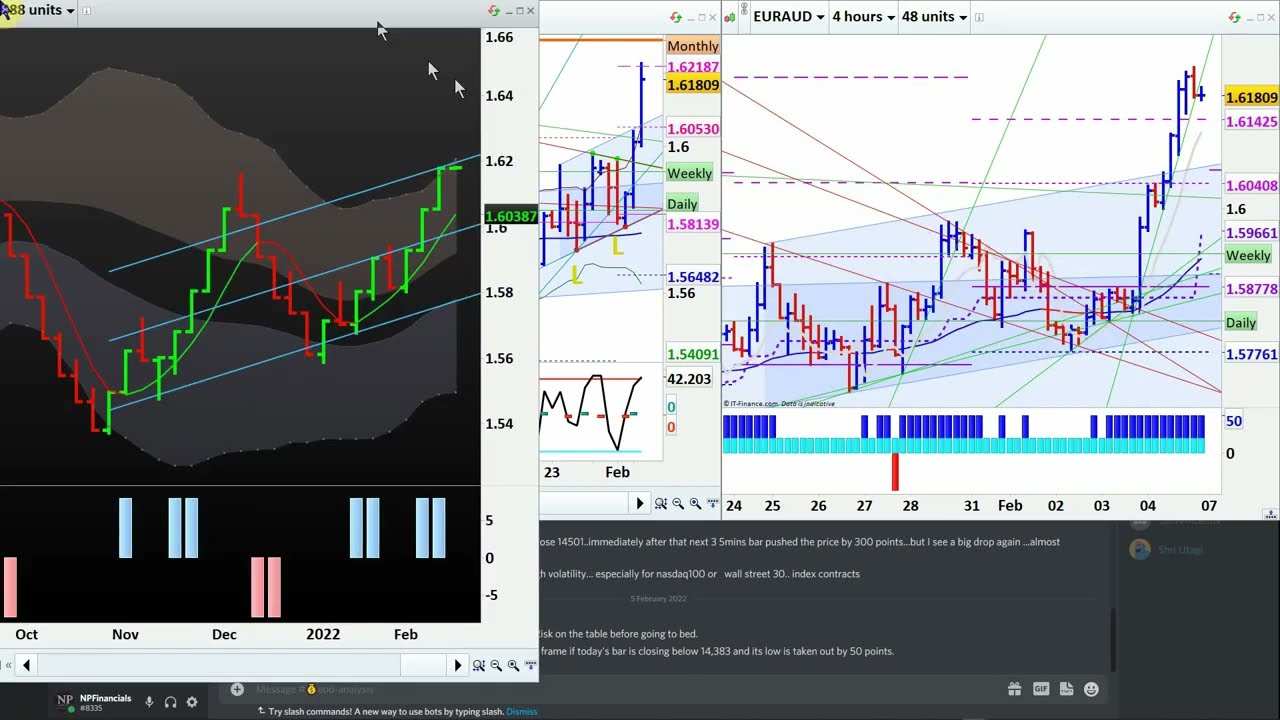Click the play arrow under the middle chart
This screenshot has width=1280, height=720.
(x=640, y=504)
